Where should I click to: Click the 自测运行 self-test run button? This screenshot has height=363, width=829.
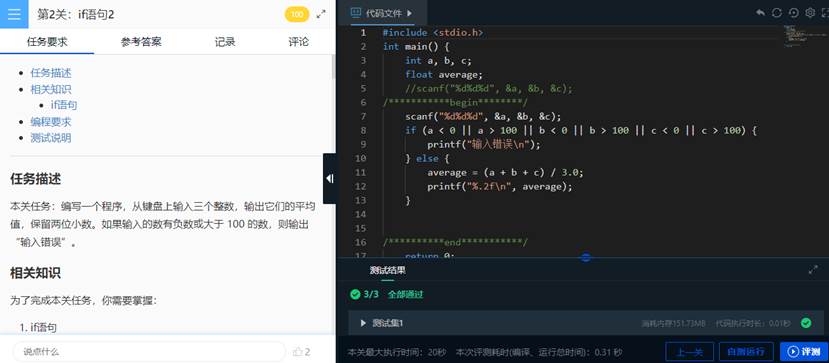coord(745,351)
